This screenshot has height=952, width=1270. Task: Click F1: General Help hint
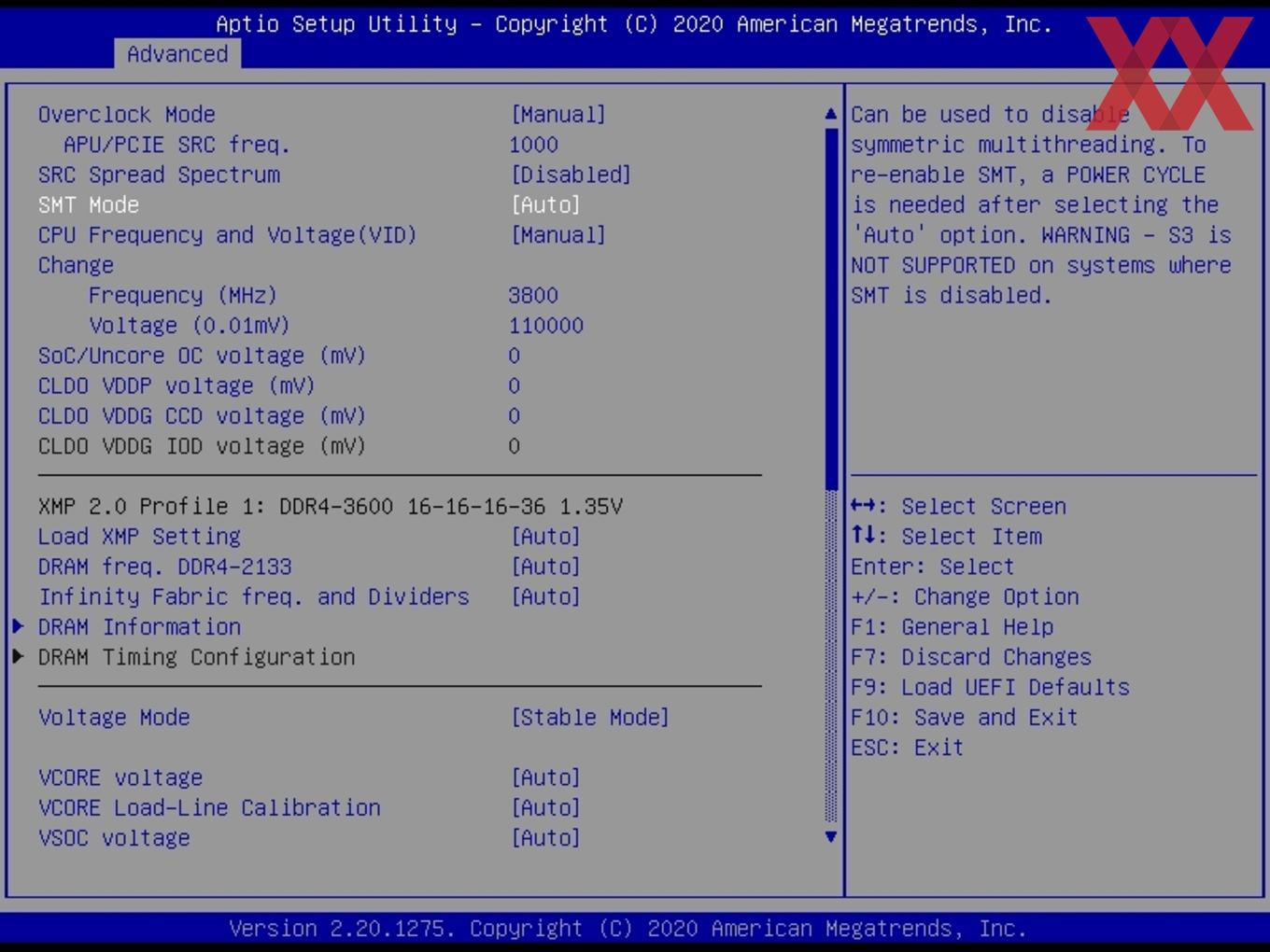pos(952,627)
